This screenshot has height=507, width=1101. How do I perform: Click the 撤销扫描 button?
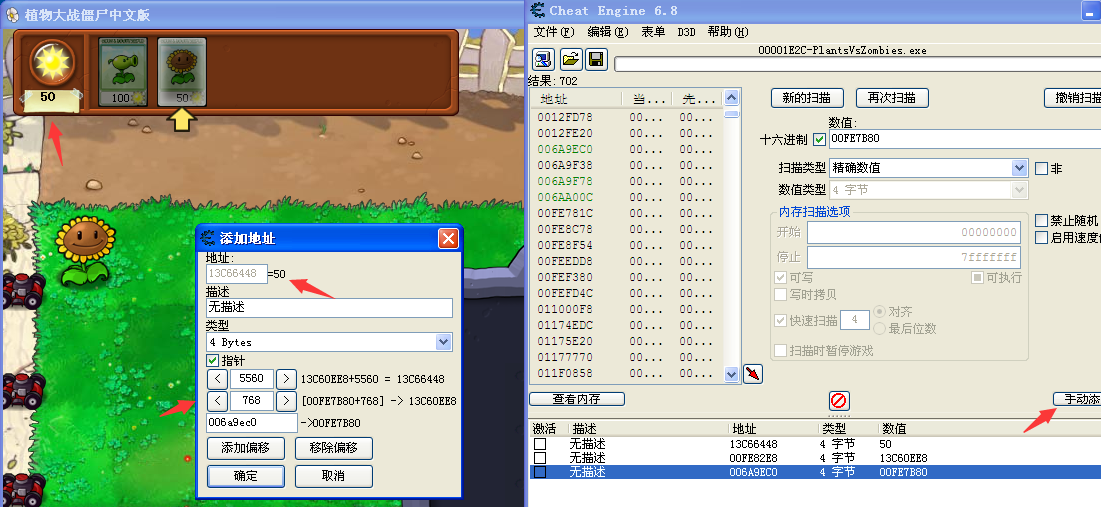pos(1073,98)
